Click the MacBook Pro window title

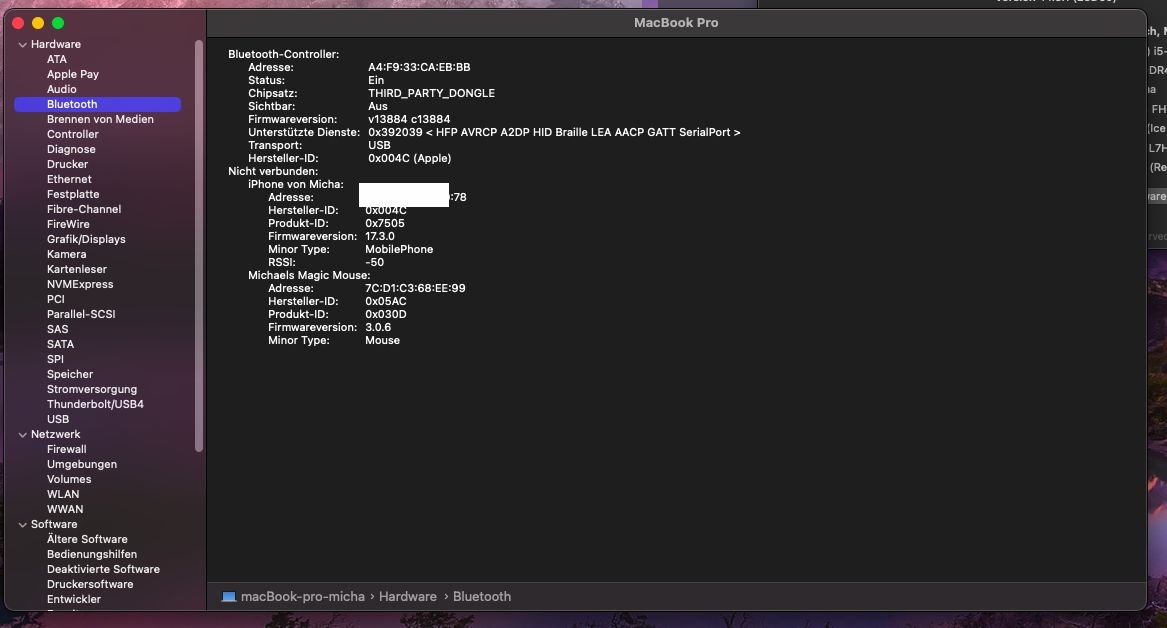click(x=676, y=23)
